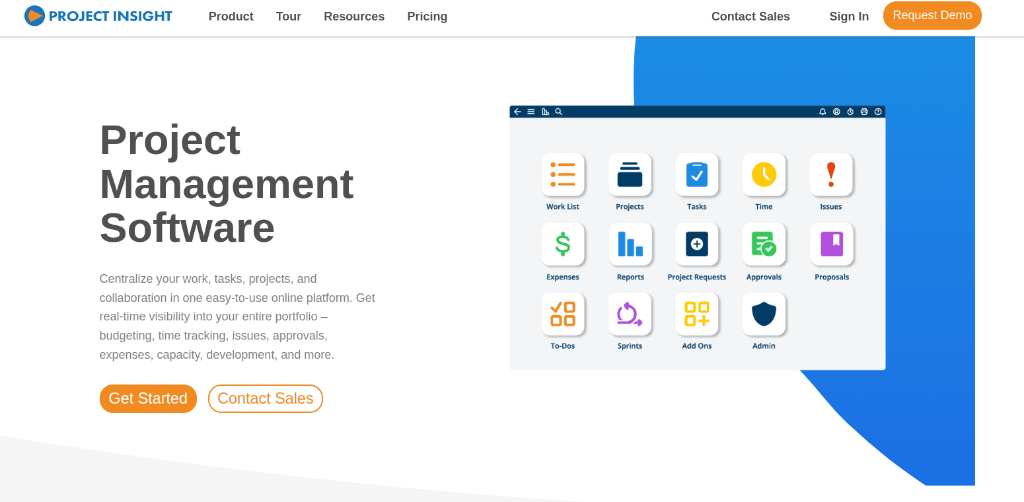Click the paragraph starting 'Centralize your work'

pos(237,317)
